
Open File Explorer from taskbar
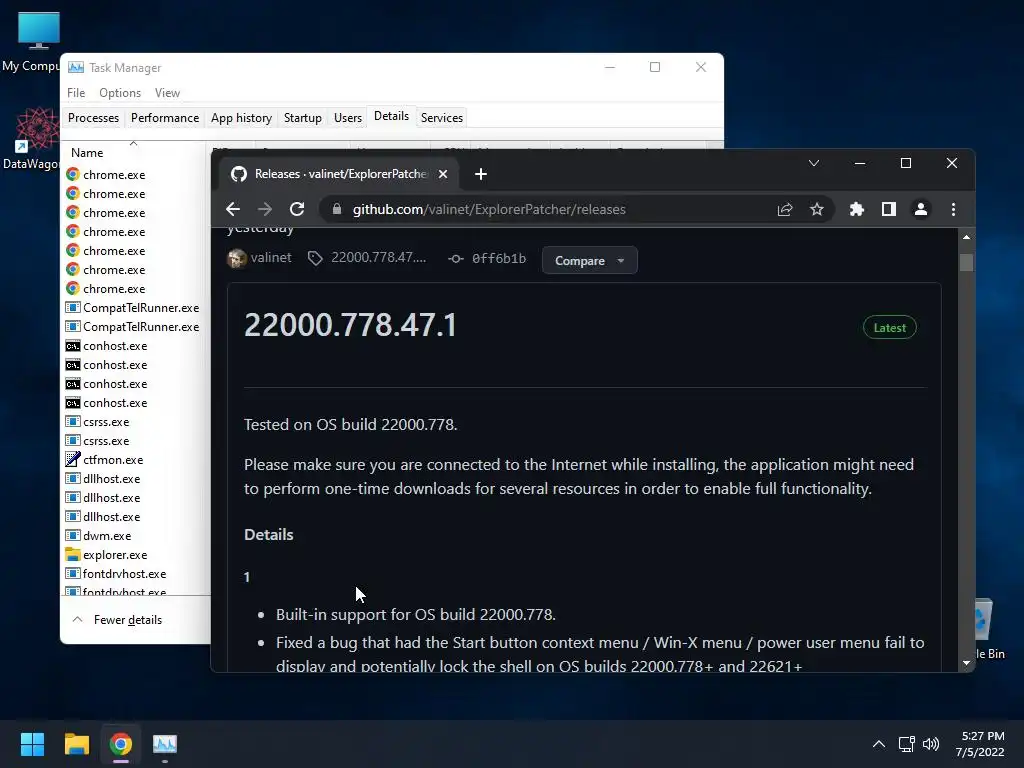76,744
